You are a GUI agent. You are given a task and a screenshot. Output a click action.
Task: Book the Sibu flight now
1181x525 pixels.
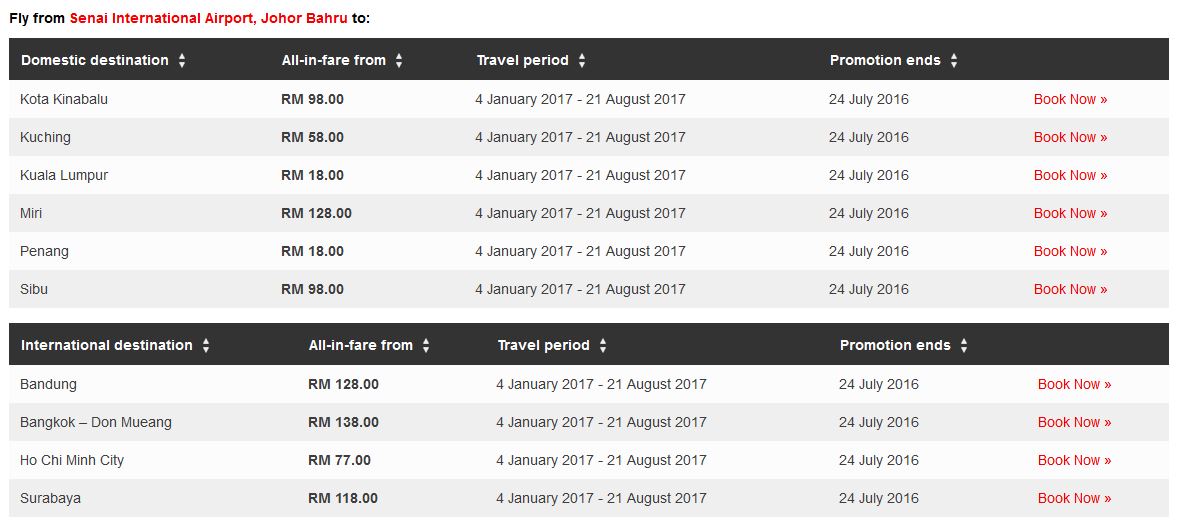click(x=1070, y=289)
